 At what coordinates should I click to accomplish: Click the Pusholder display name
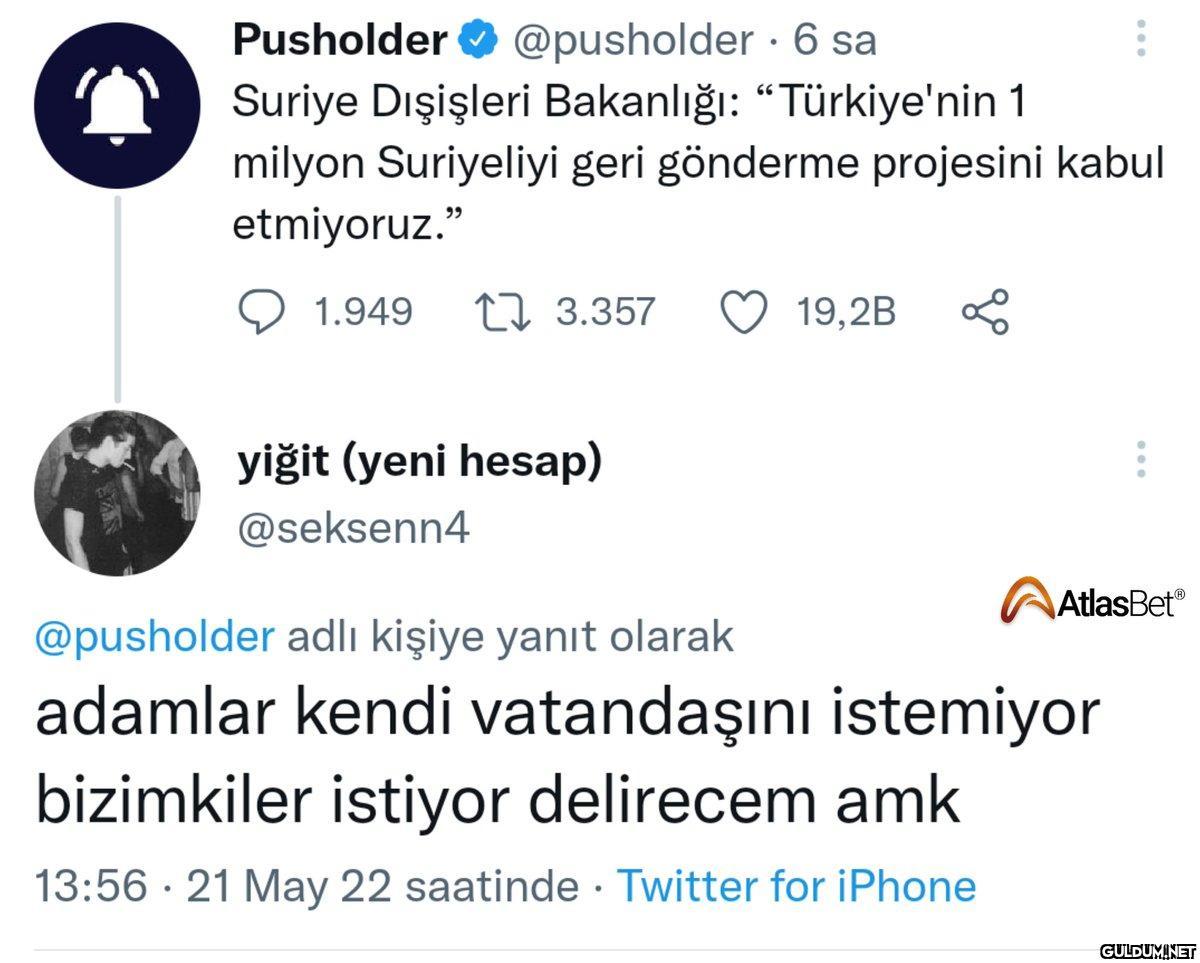[x=340, y=40]
